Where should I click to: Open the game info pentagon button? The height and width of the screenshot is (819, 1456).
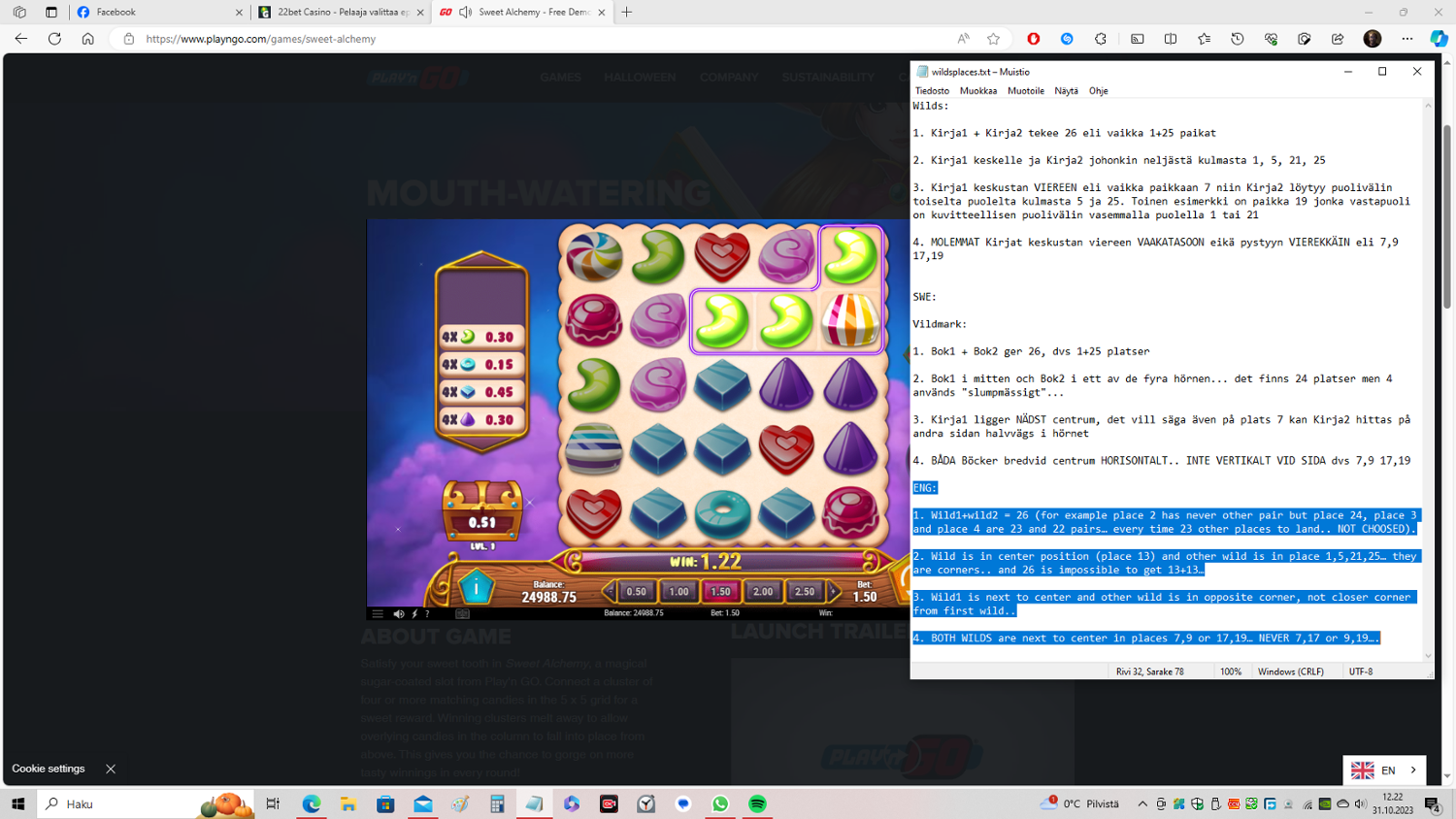coord(476,588)
